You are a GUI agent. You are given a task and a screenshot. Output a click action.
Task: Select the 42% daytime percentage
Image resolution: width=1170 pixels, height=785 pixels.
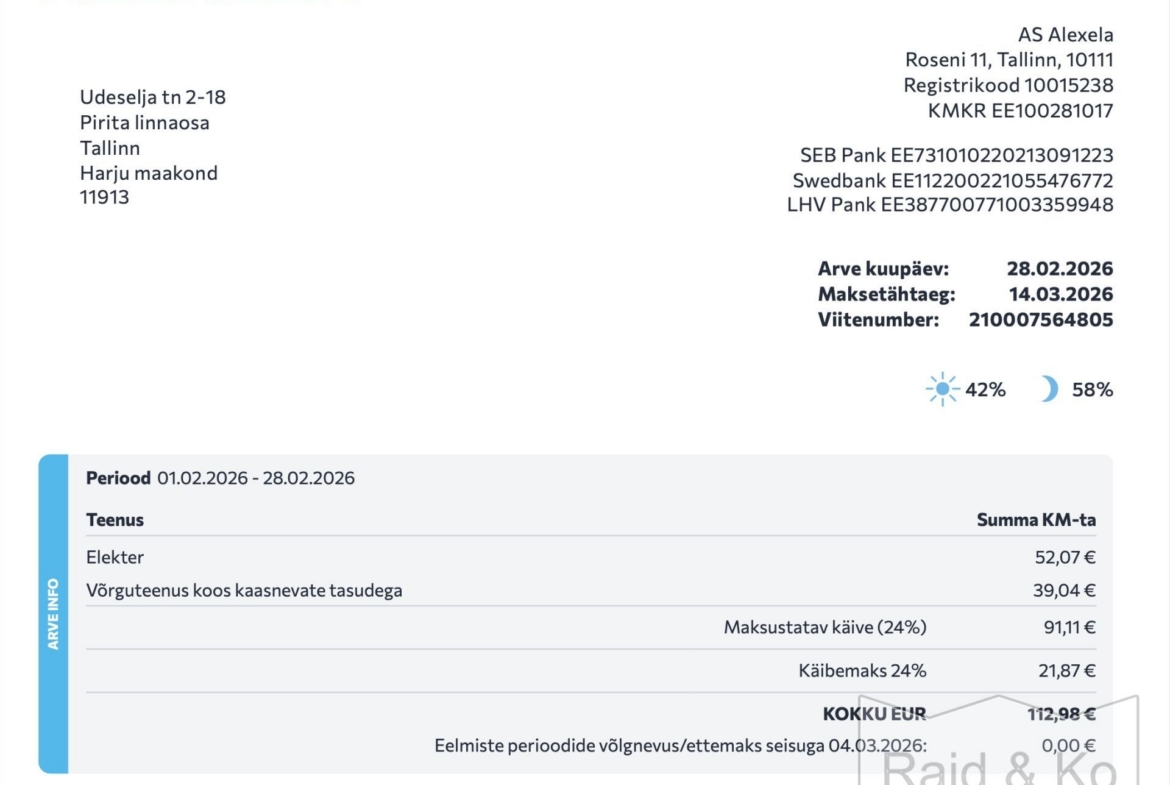(x=985, y=390)
